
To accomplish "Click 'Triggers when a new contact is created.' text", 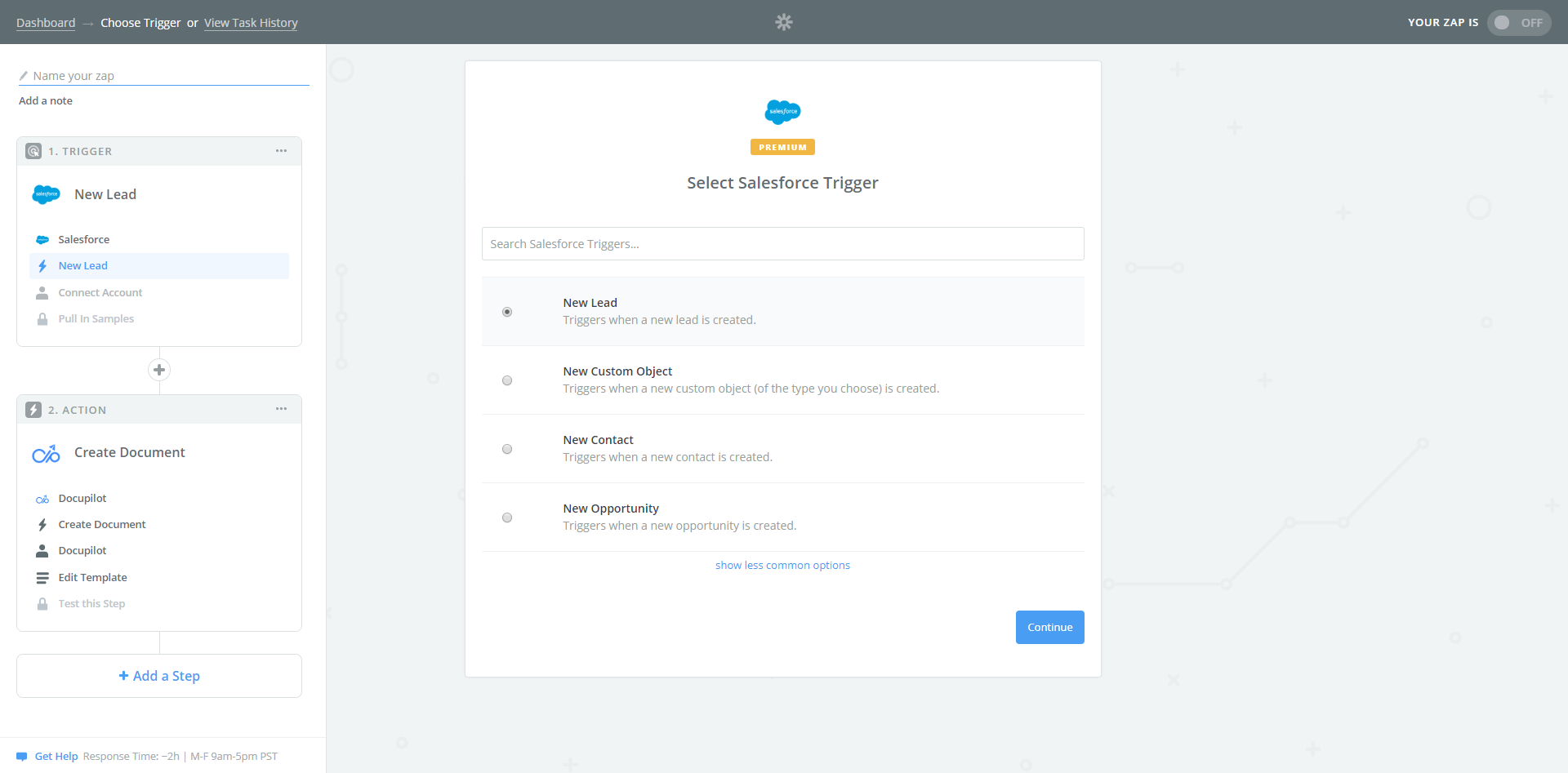I will [667, 457].
